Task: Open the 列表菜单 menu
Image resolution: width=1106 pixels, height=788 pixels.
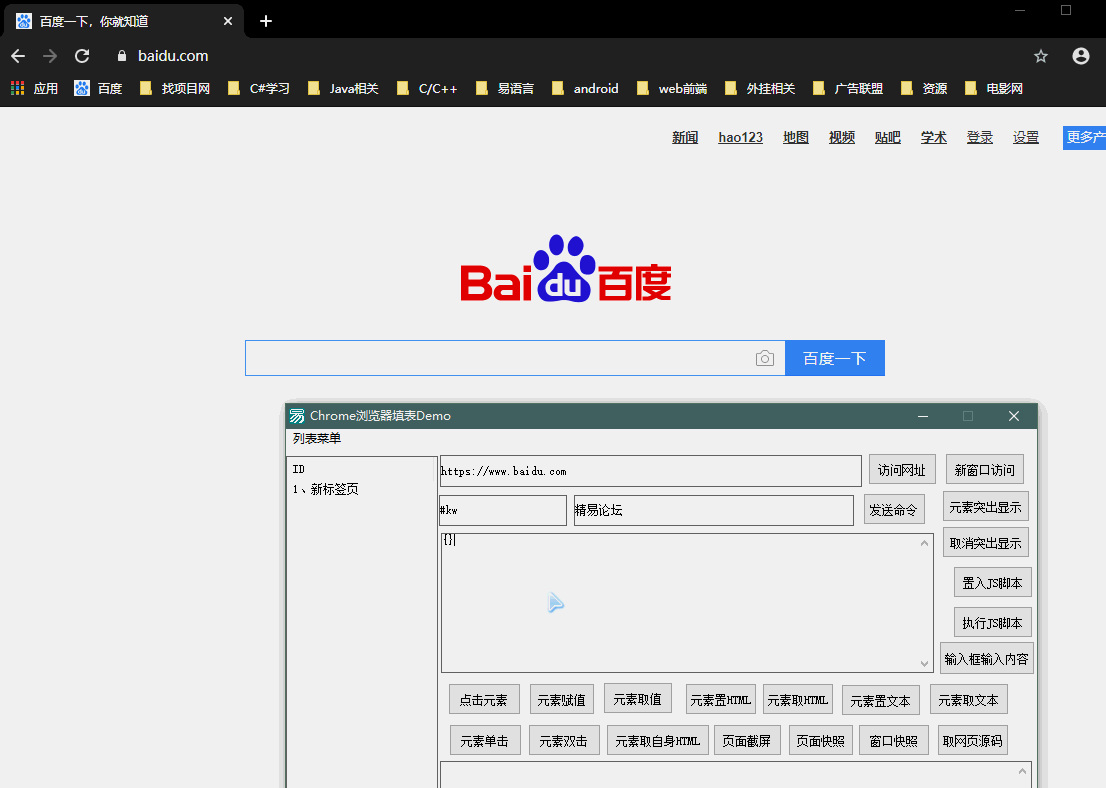Action: pyautogui.click(x=317, y=438)
